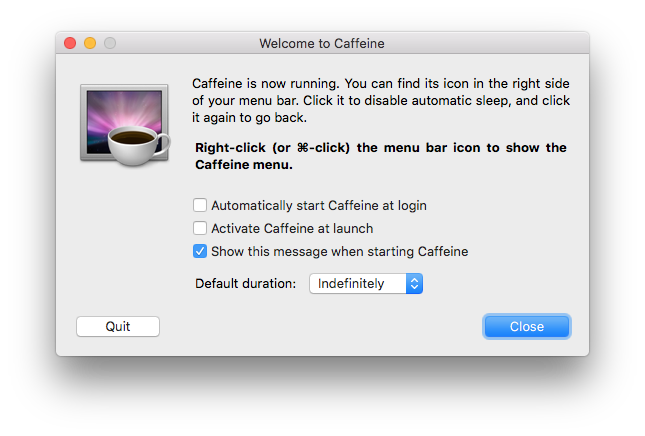Click the "Default duration:" label
645x436 pixels.
(x=246, y=284)
